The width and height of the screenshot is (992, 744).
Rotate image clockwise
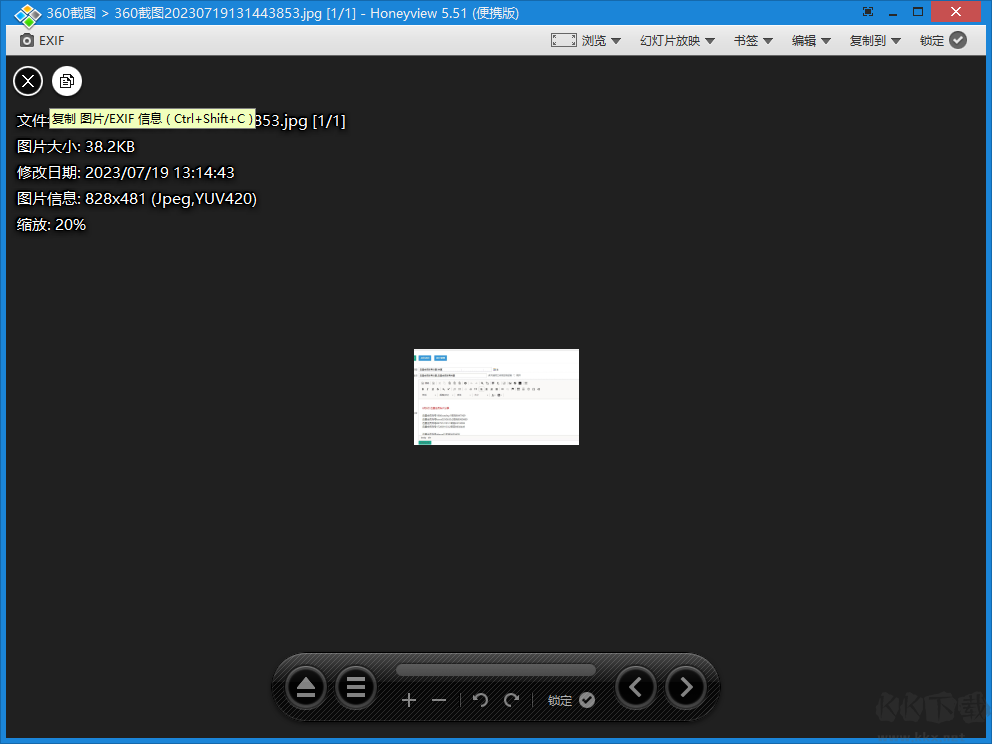click(x=512, y=700)
